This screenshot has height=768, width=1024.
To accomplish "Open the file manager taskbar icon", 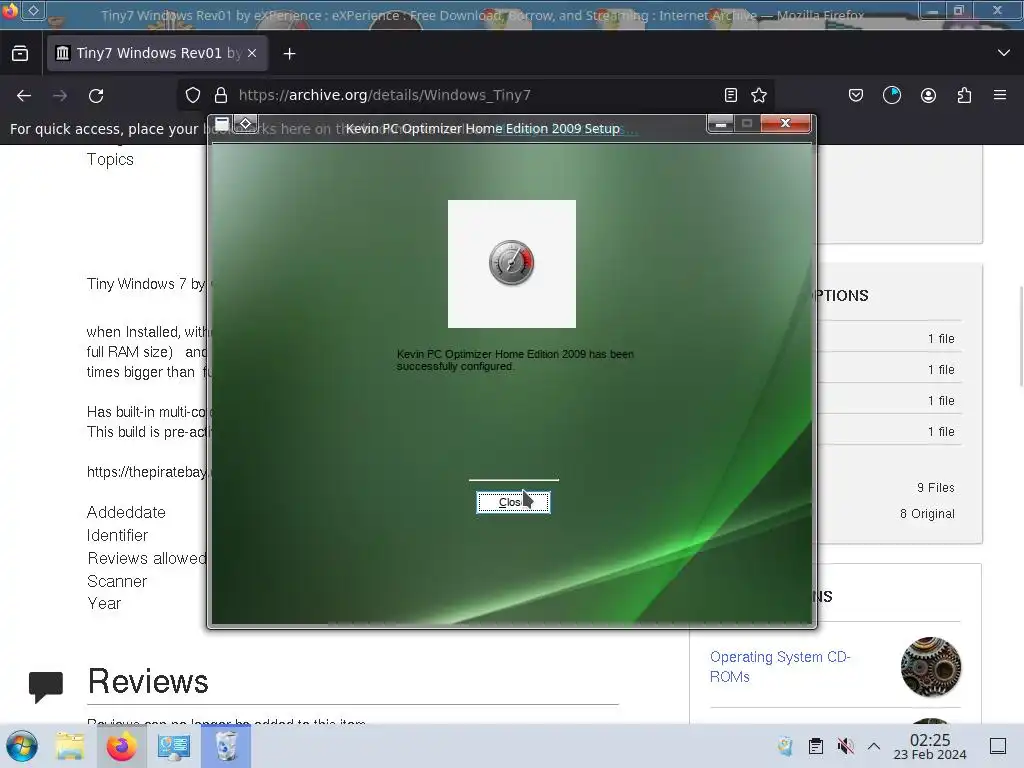I will click(70, 746).
